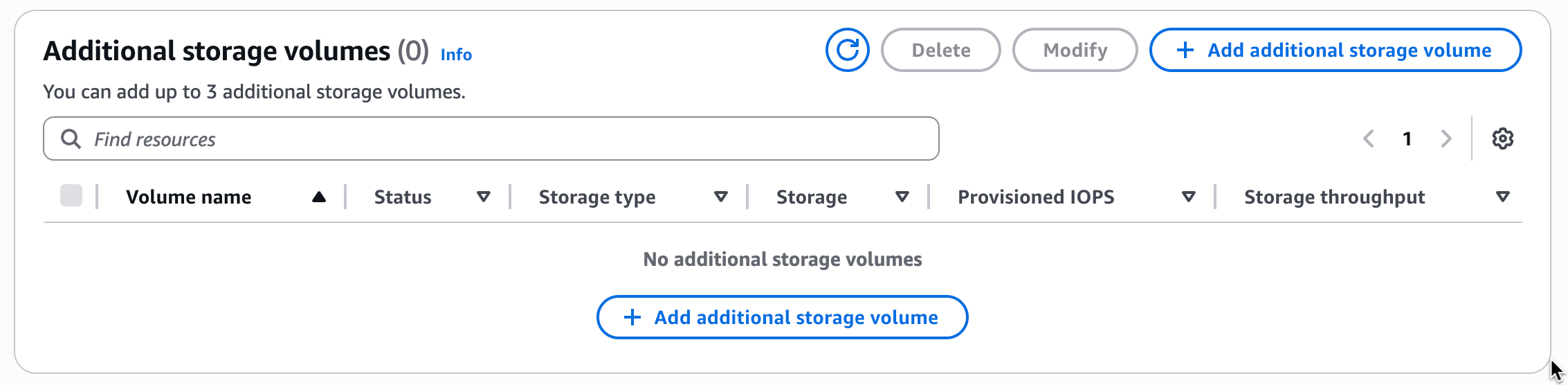1568x385 pixels.
Task: Click the search magnifier icon
Action: point(71,139)
